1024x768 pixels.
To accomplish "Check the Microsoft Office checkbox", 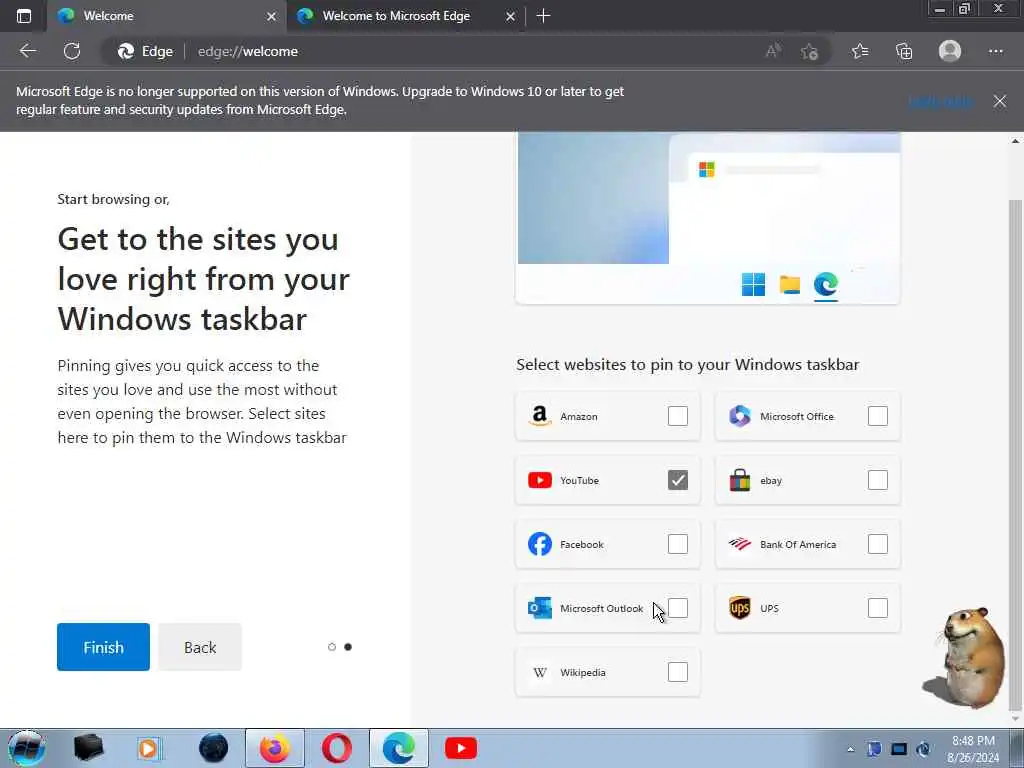I will (x=878, y=416).
